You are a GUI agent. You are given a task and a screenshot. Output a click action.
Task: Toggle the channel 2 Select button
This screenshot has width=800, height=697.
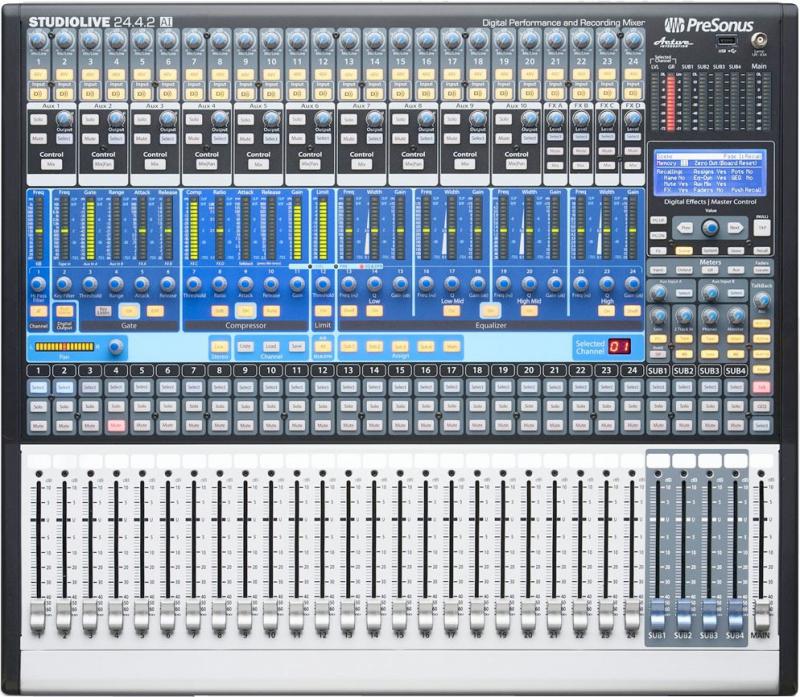[x=64, y=388]
